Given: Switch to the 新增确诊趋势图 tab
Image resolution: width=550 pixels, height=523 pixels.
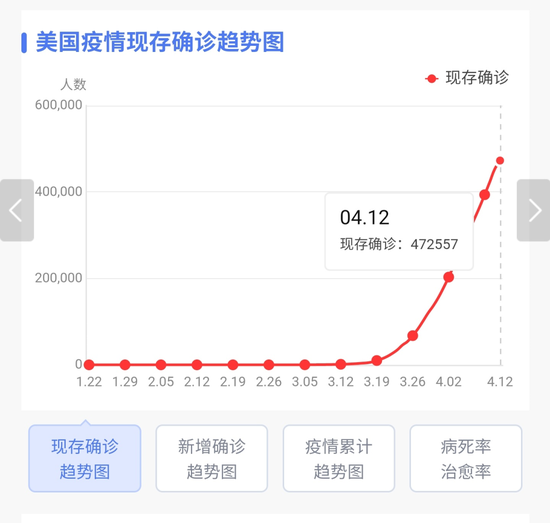Looking at the screenshot, I should coord(212,458).
